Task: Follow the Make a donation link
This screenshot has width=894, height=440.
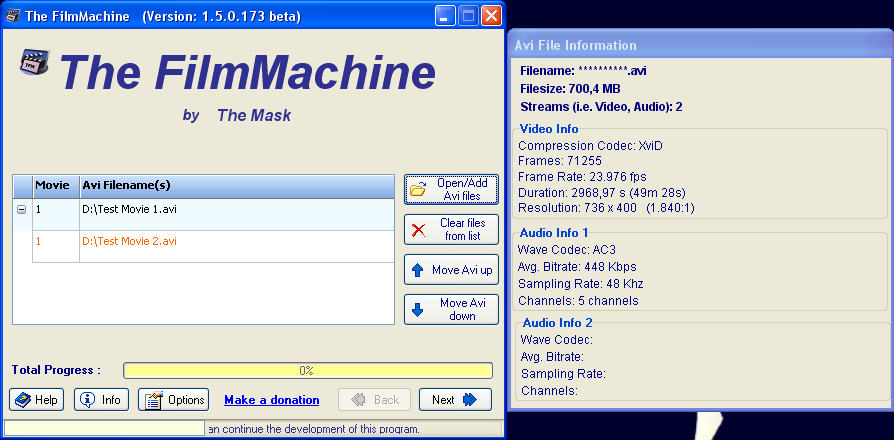Action: [x=272, y=400]
